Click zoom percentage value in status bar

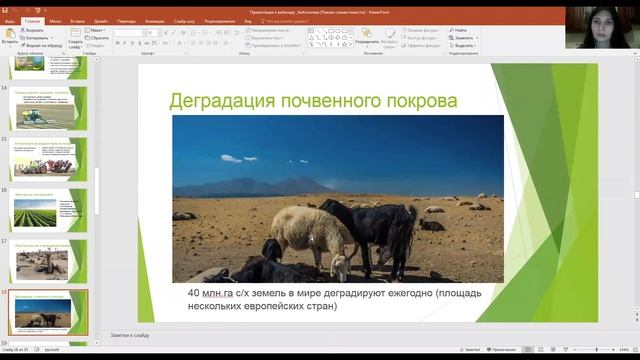[624, 350]
